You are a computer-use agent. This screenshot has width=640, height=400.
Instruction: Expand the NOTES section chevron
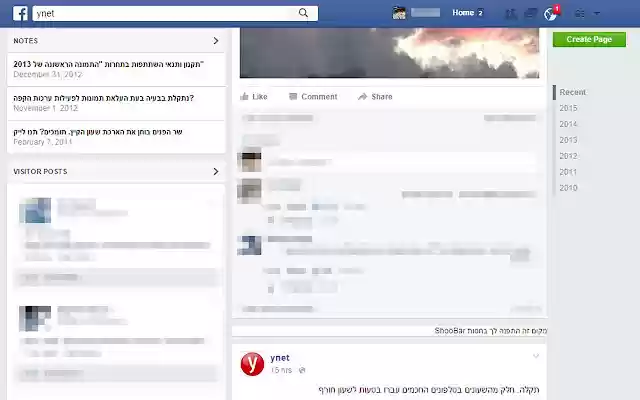coord(216,41)
